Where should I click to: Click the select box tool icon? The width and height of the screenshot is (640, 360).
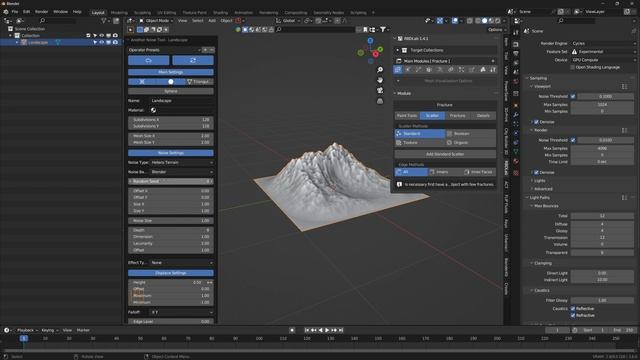click(140, 29)
